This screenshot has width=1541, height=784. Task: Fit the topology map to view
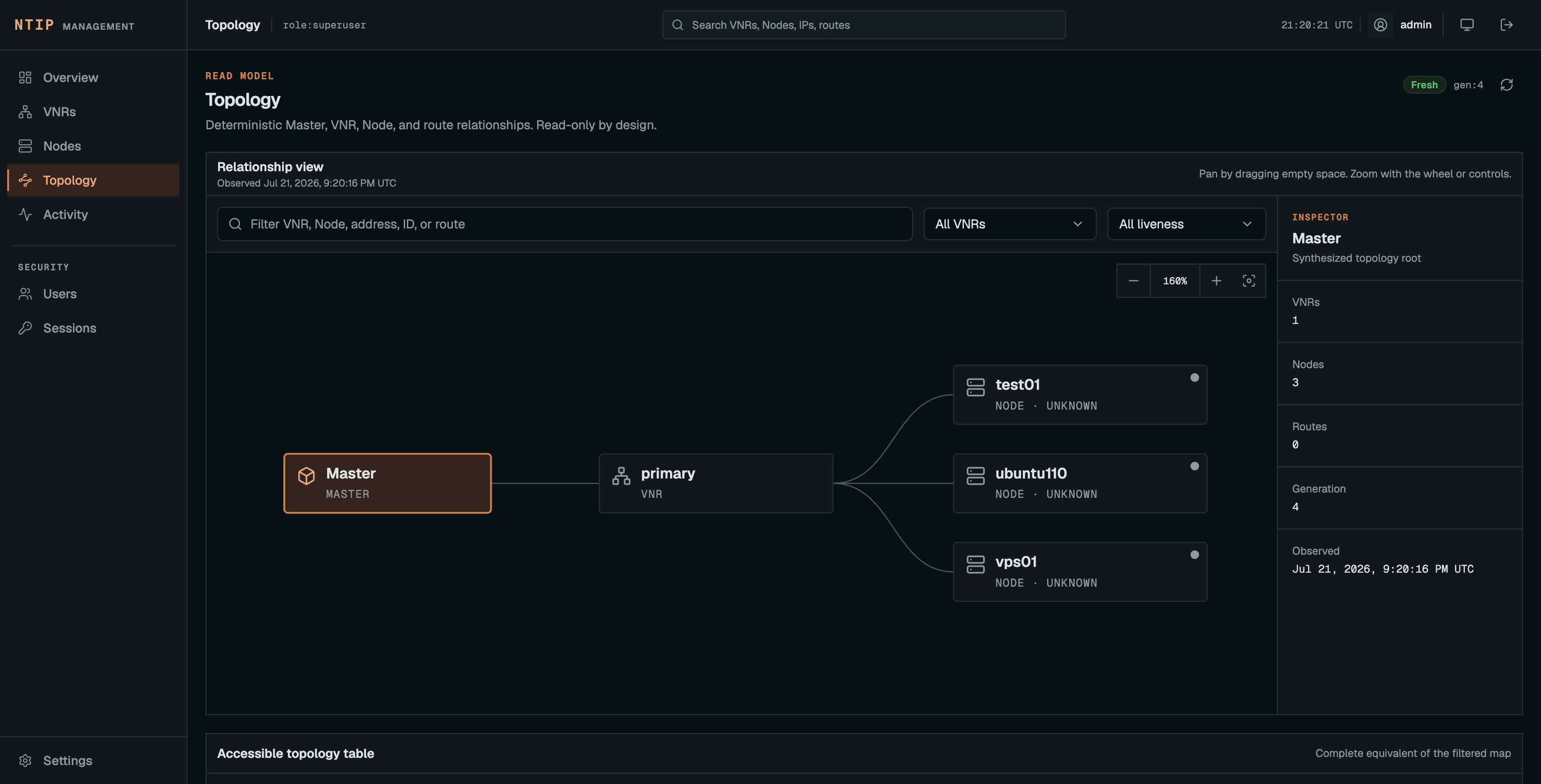1249,281
